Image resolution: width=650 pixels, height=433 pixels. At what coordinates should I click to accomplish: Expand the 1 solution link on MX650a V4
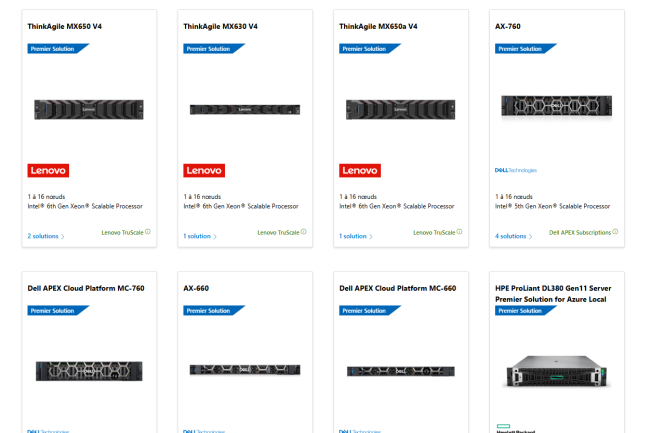pos(356,237)
